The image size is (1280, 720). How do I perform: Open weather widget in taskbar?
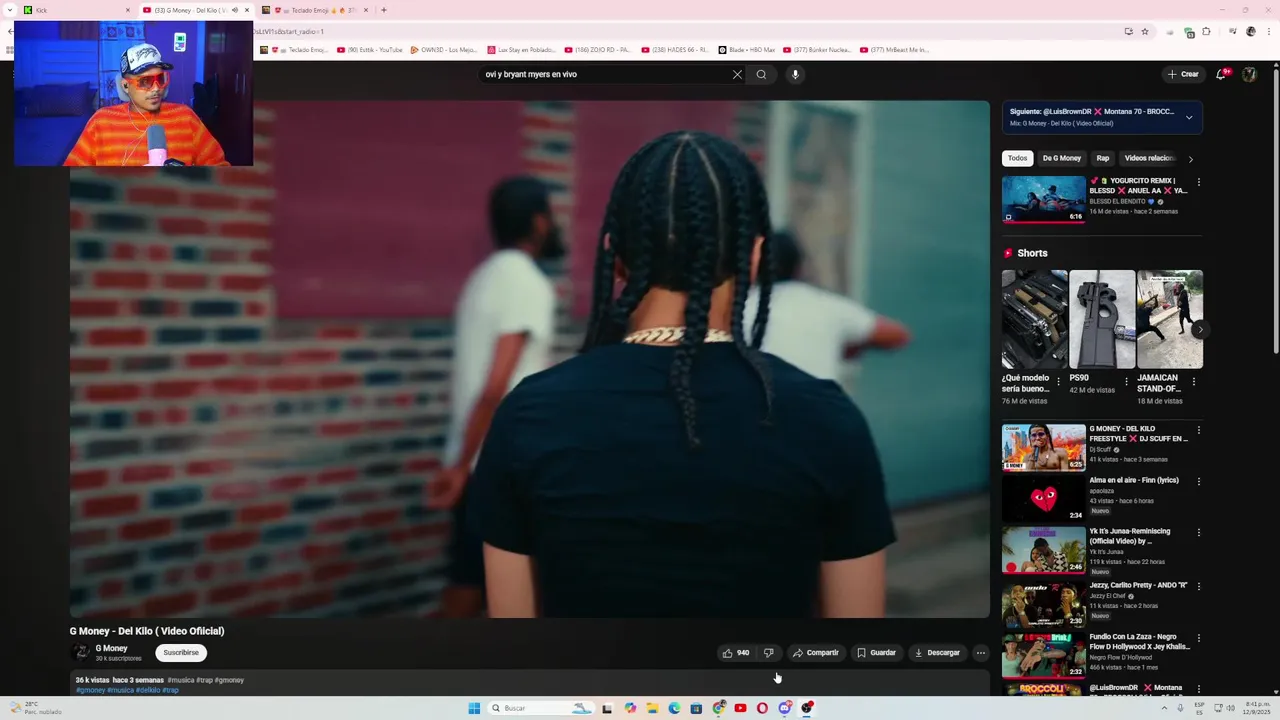pos(36,708)
